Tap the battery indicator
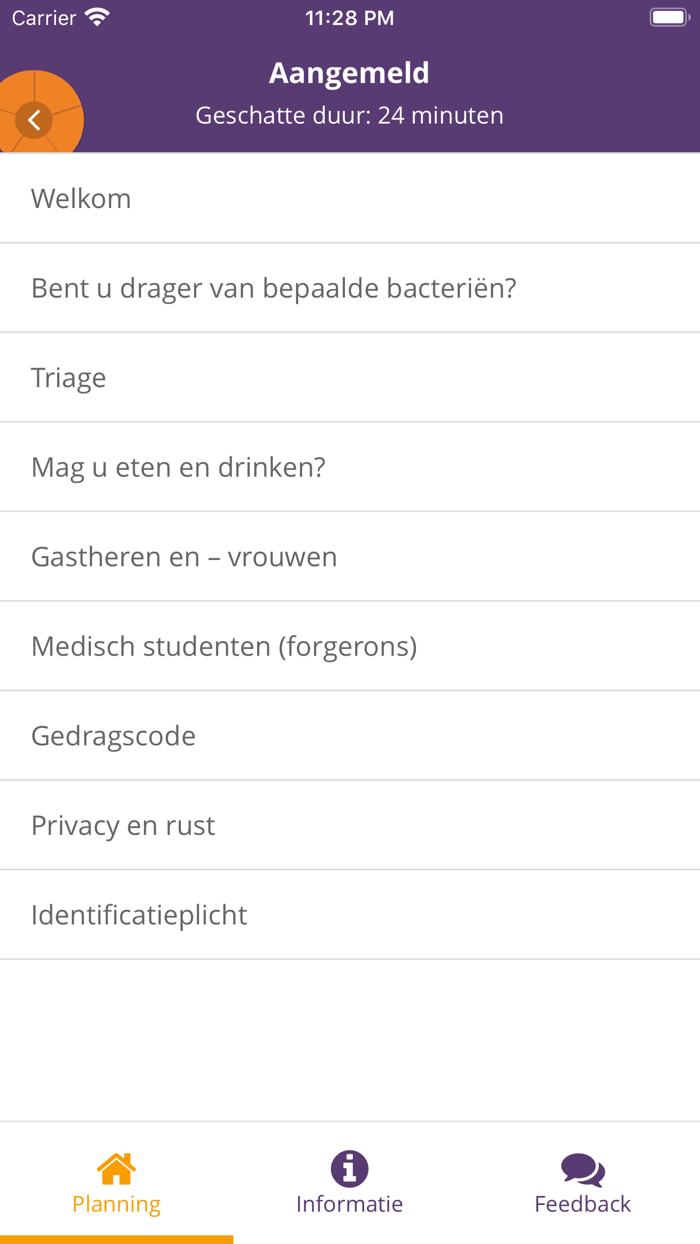This screenshot has height=1244, width=700. pyautogui.click(x=668, y=16)
